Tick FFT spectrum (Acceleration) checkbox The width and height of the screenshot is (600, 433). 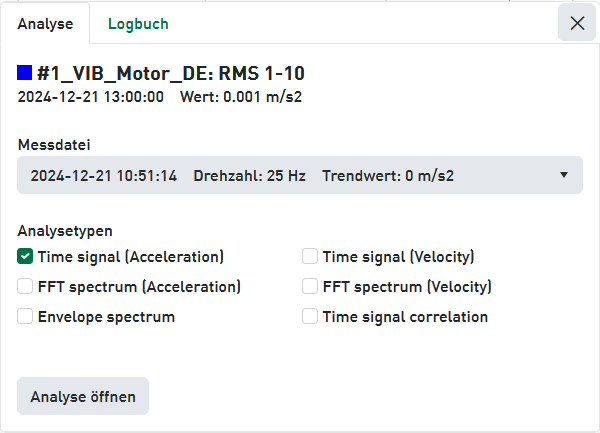click(x=26, y=287)
